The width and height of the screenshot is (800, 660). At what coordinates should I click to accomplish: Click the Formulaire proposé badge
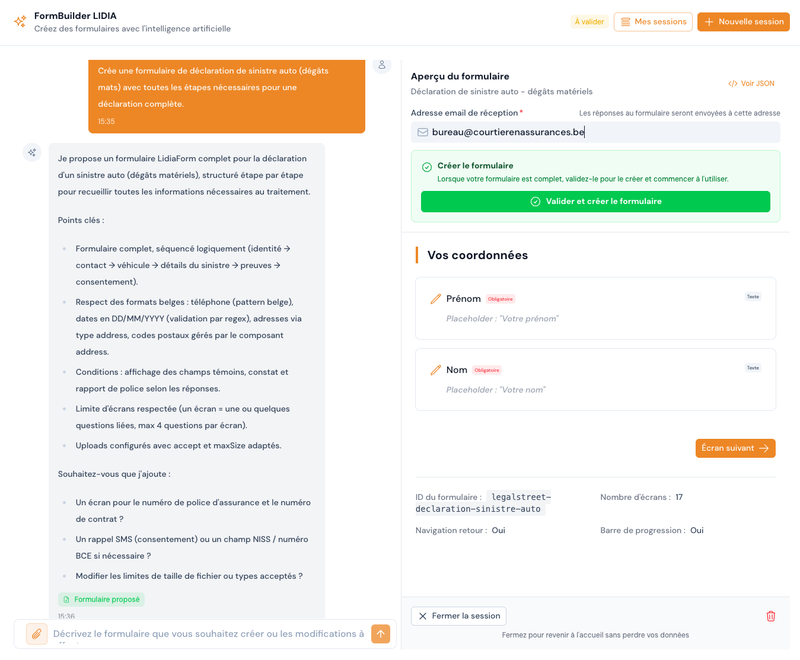point(101,599)
